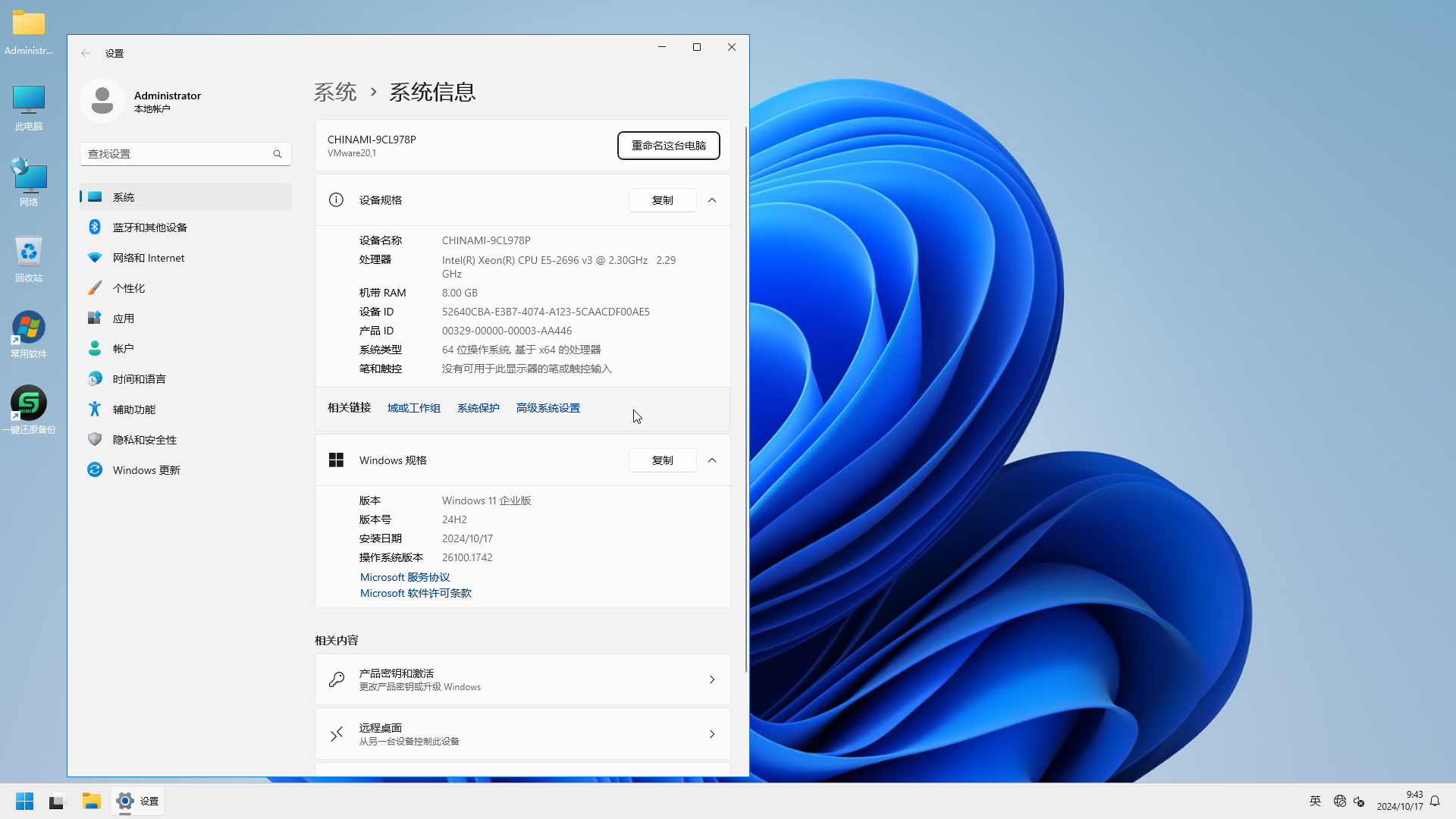Copy Windows specifications with 复制
1456x819 pixels.
coord(663,460)
